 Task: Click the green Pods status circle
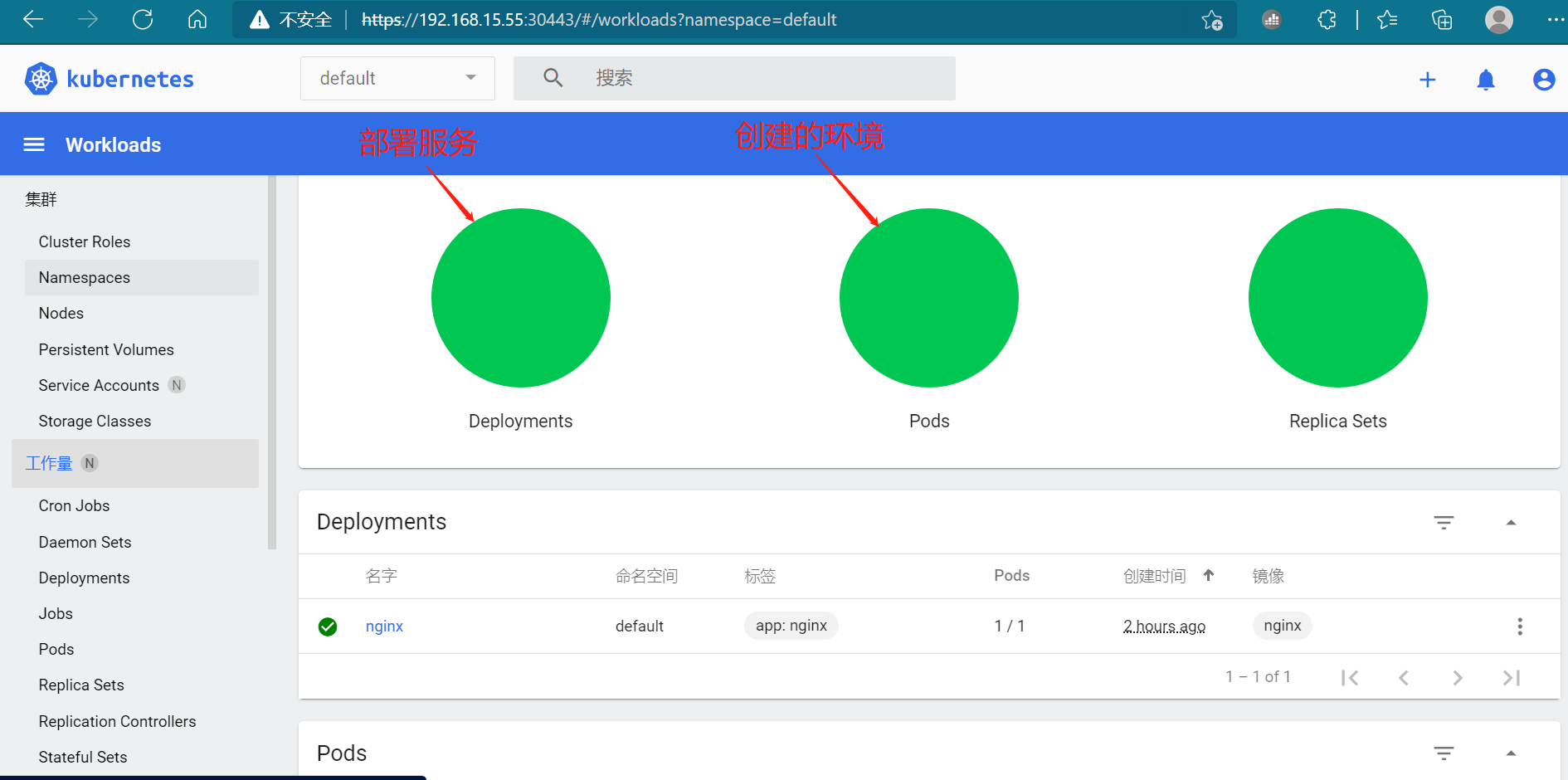pos(929,298)
